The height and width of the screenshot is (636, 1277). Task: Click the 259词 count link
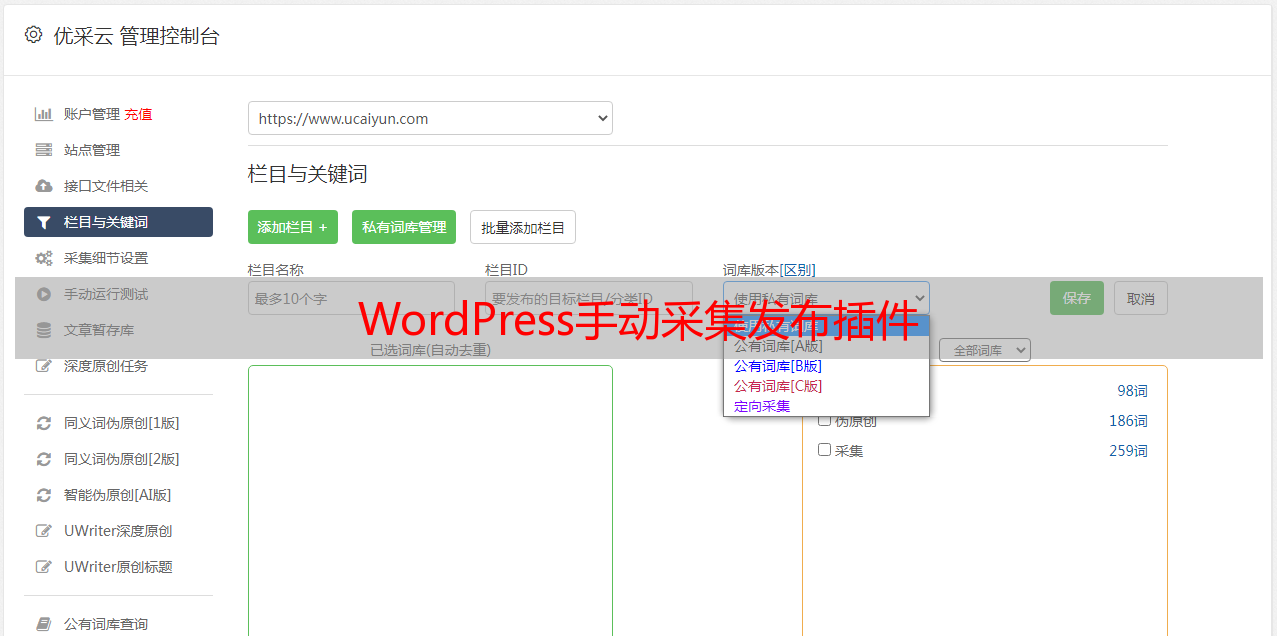(1128, 451)
